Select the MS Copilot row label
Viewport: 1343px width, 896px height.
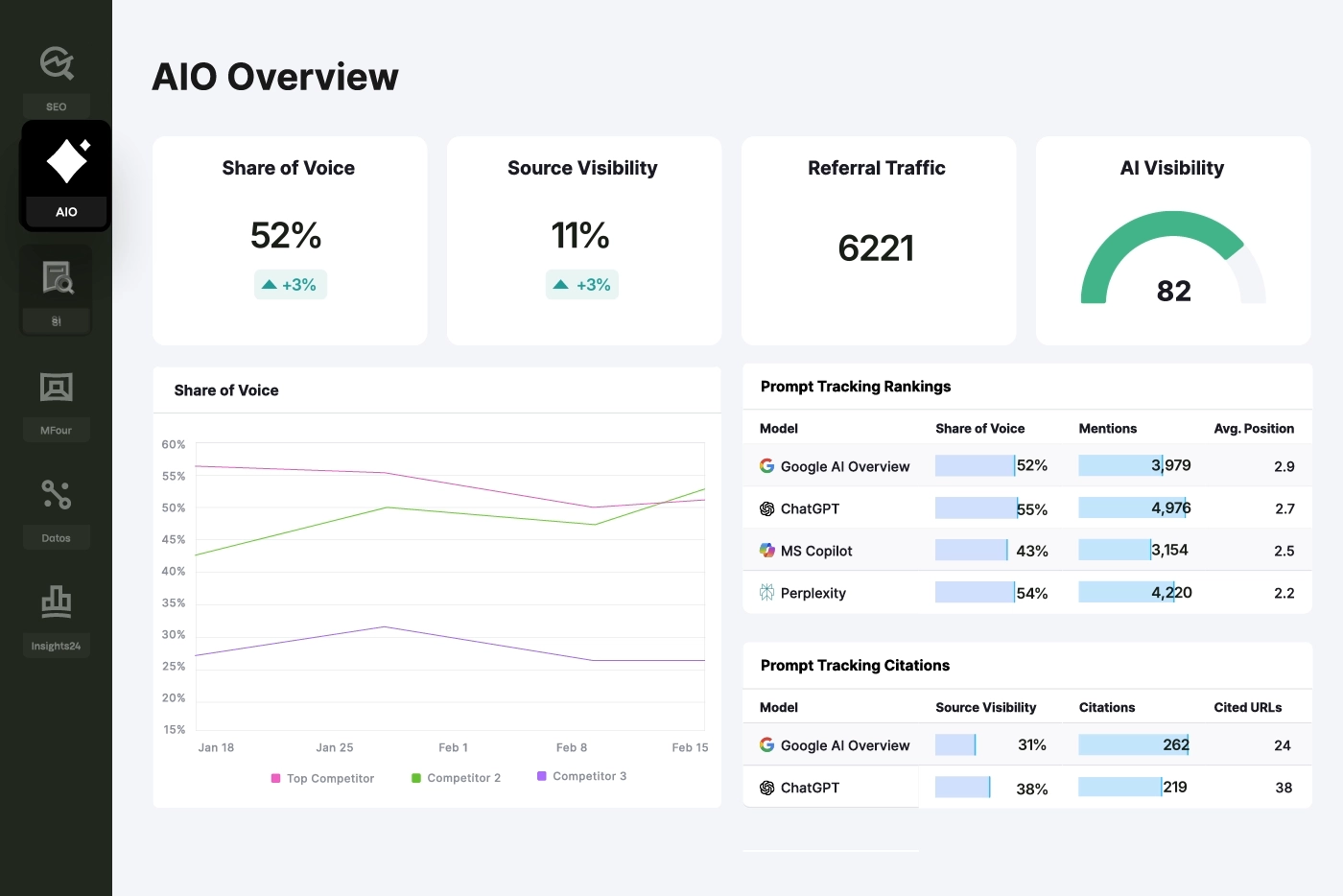tap(816, 551)
